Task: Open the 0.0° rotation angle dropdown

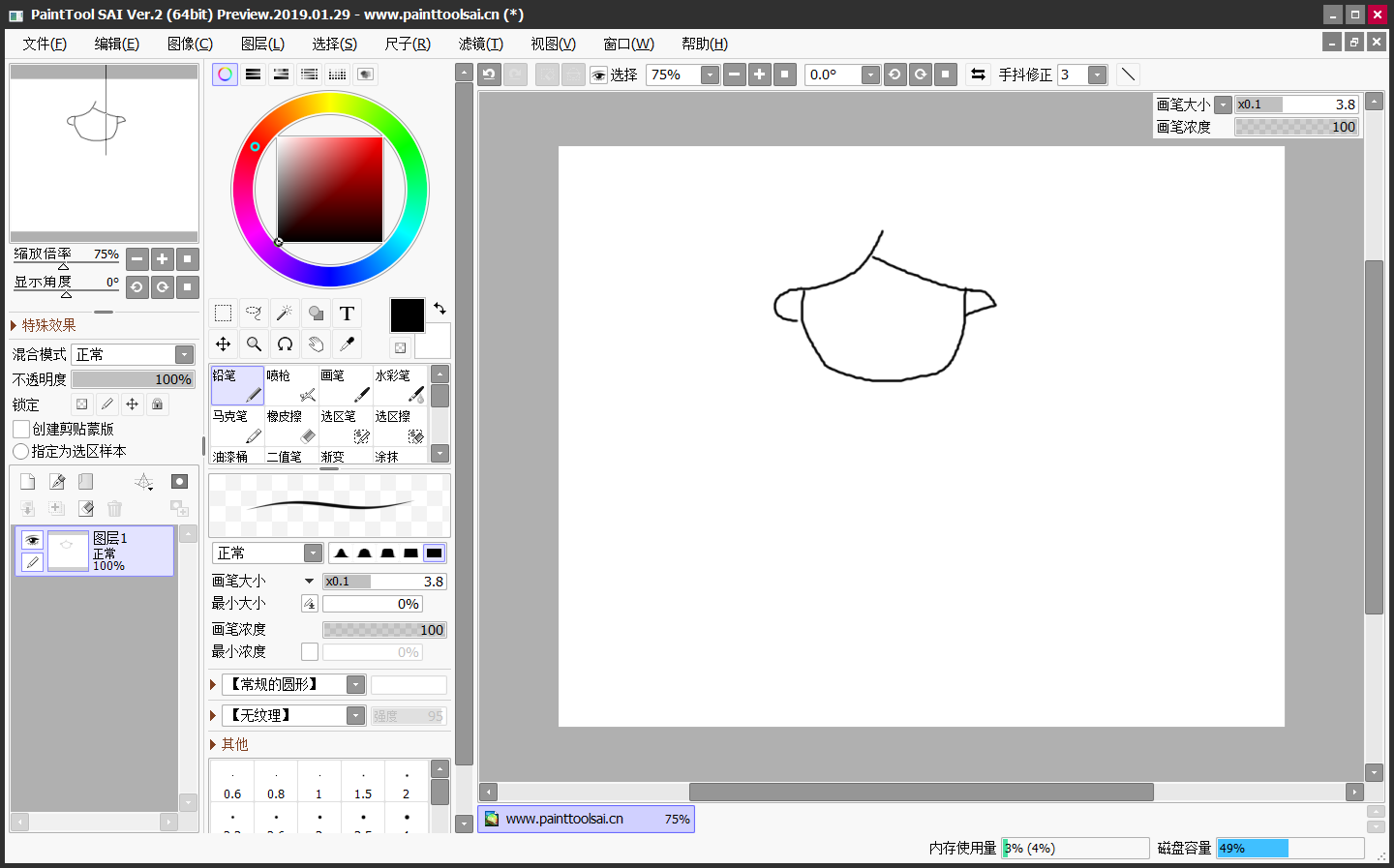Action: [870, 75]
